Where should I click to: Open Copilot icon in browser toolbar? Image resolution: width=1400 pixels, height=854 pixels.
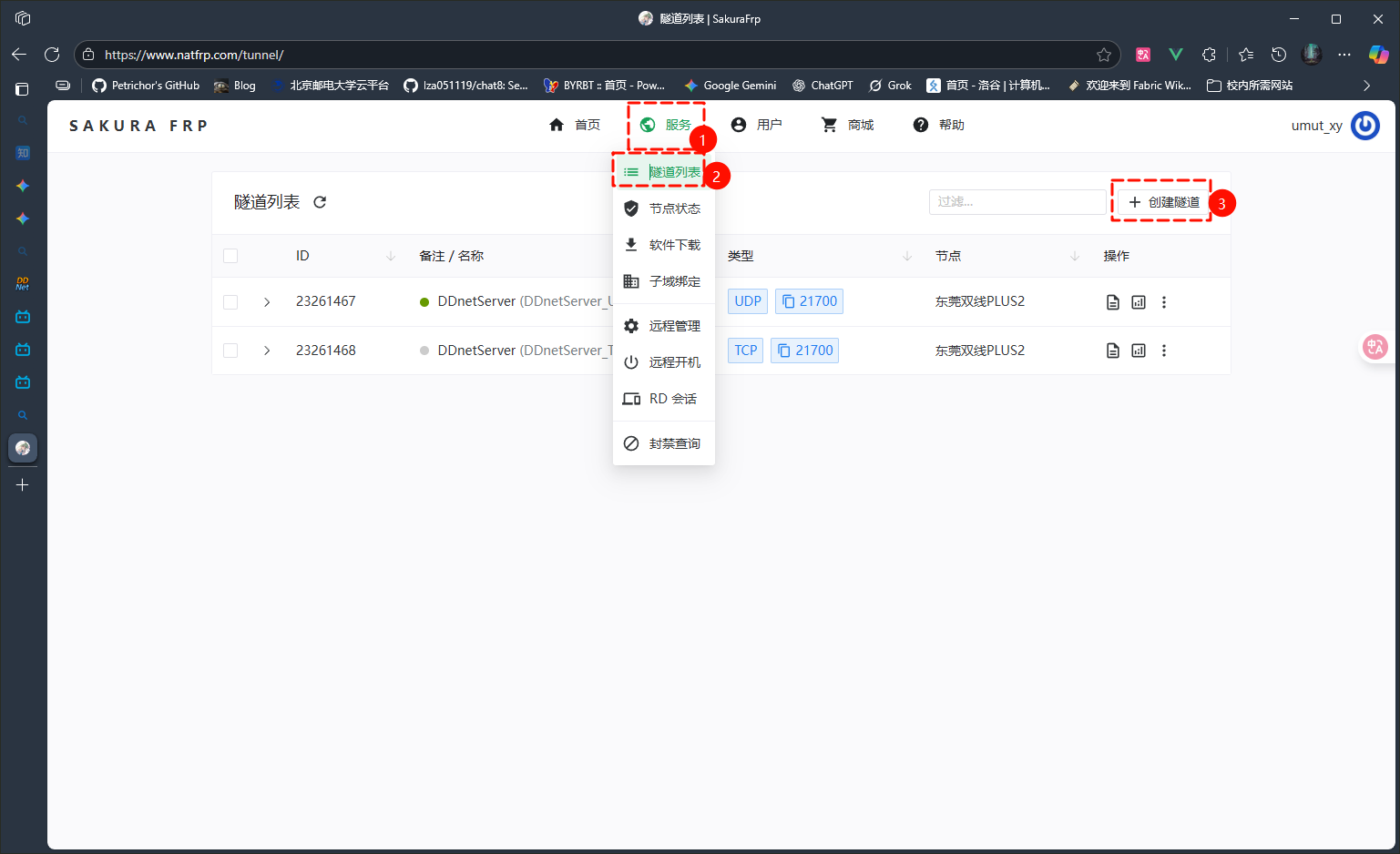point(1378,55)
